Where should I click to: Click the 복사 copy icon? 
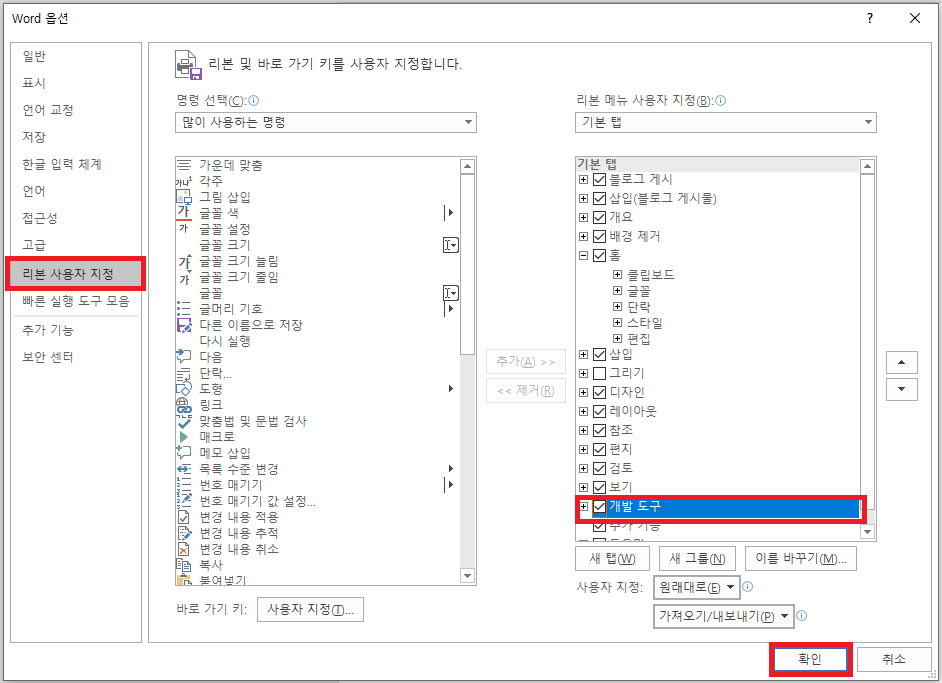(184, 565)
